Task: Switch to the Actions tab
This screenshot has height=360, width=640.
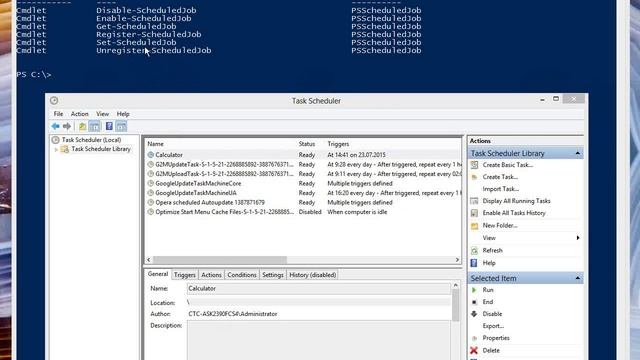Action: point(211,275)
